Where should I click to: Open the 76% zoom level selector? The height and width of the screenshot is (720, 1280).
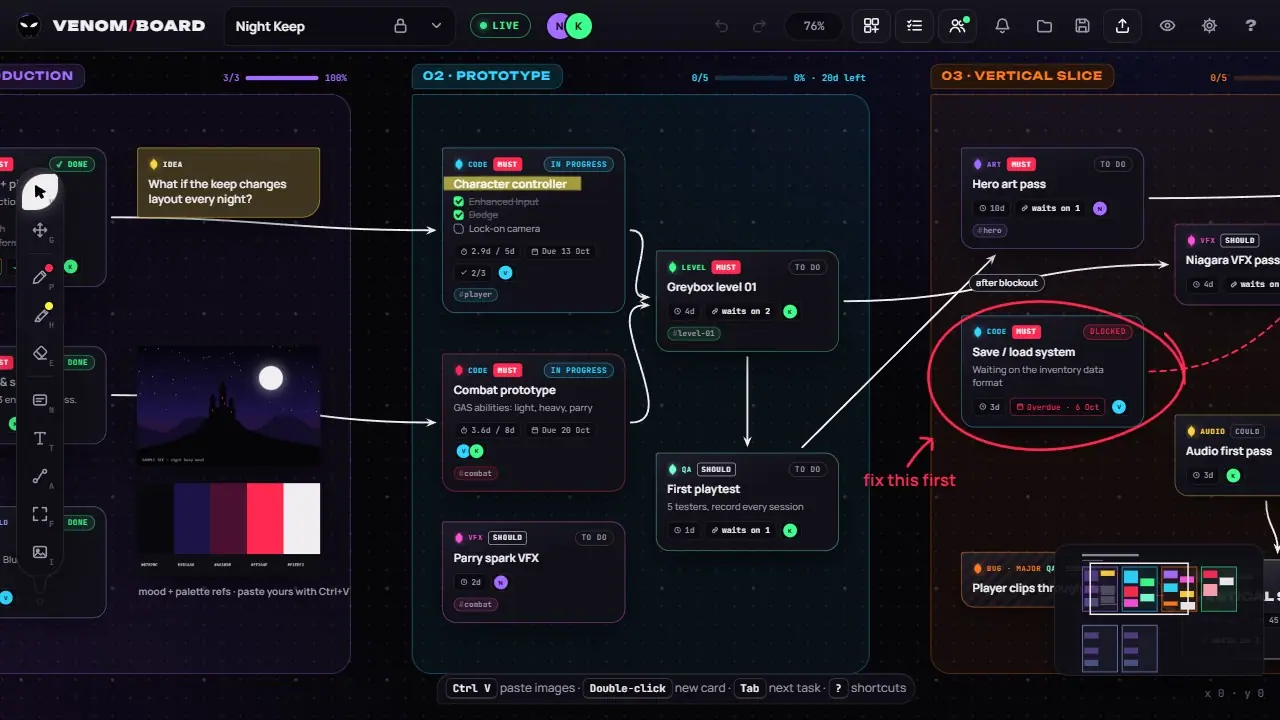click(814, 26)
